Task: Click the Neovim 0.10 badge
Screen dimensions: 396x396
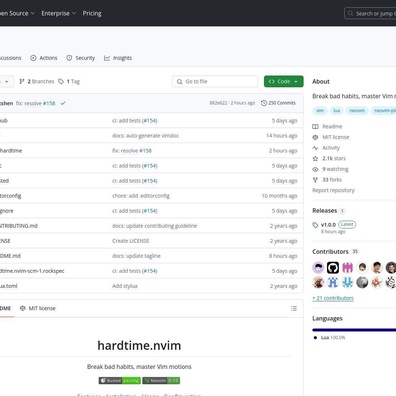Action: point(161,380)
